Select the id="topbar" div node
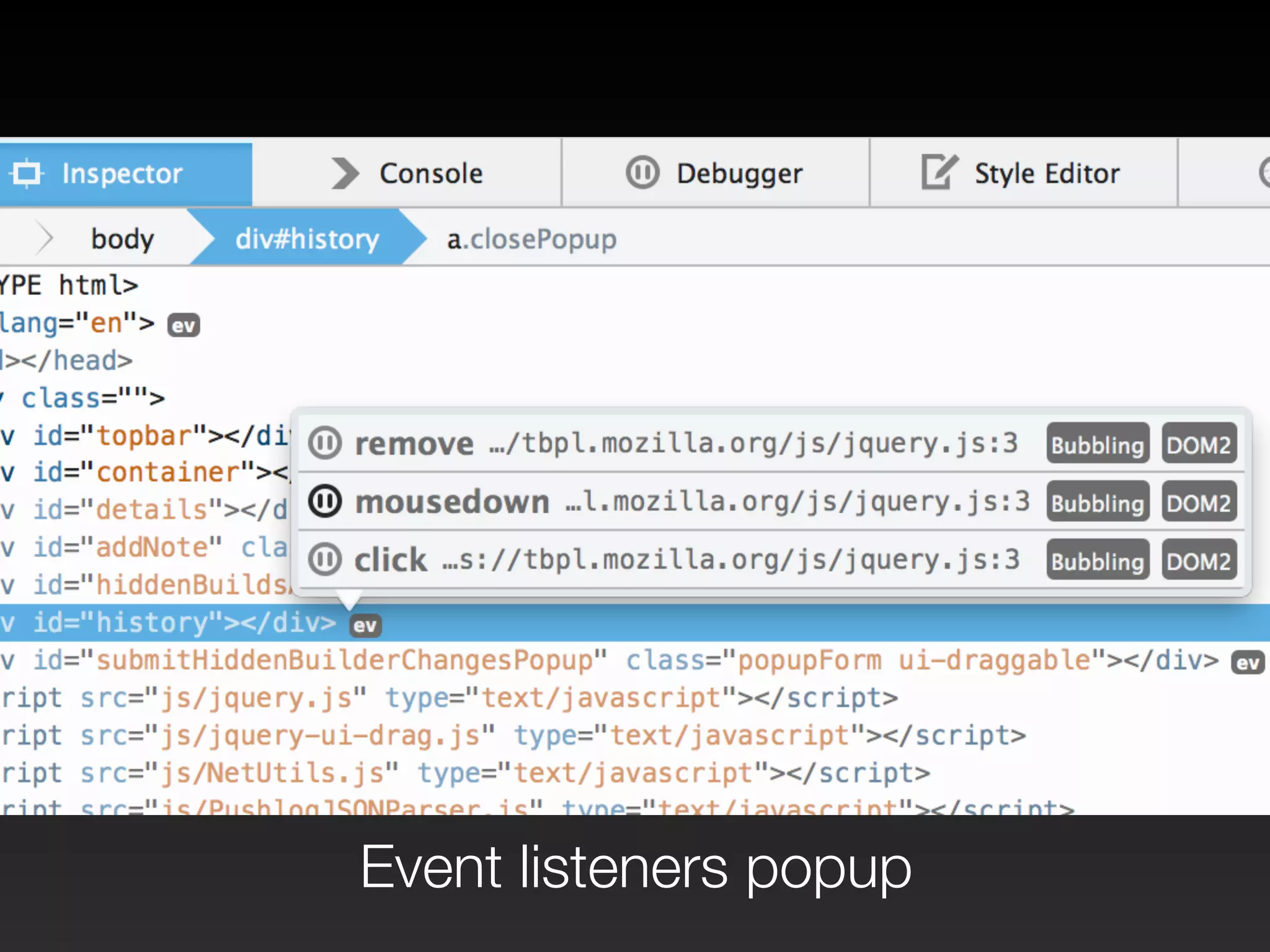 pos(146,436)
